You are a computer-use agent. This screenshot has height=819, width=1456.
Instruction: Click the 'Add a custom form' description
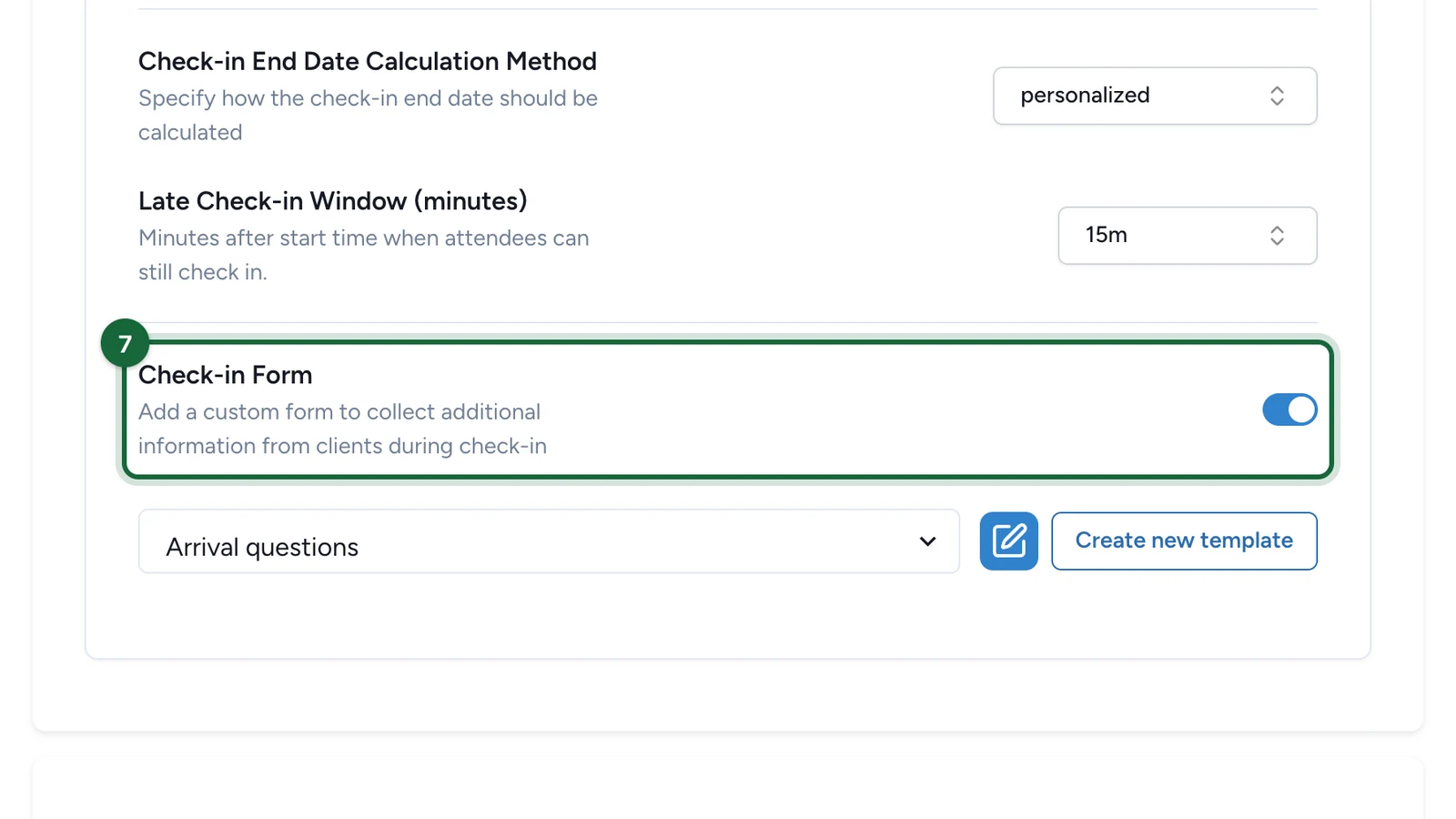pos(342,429)
